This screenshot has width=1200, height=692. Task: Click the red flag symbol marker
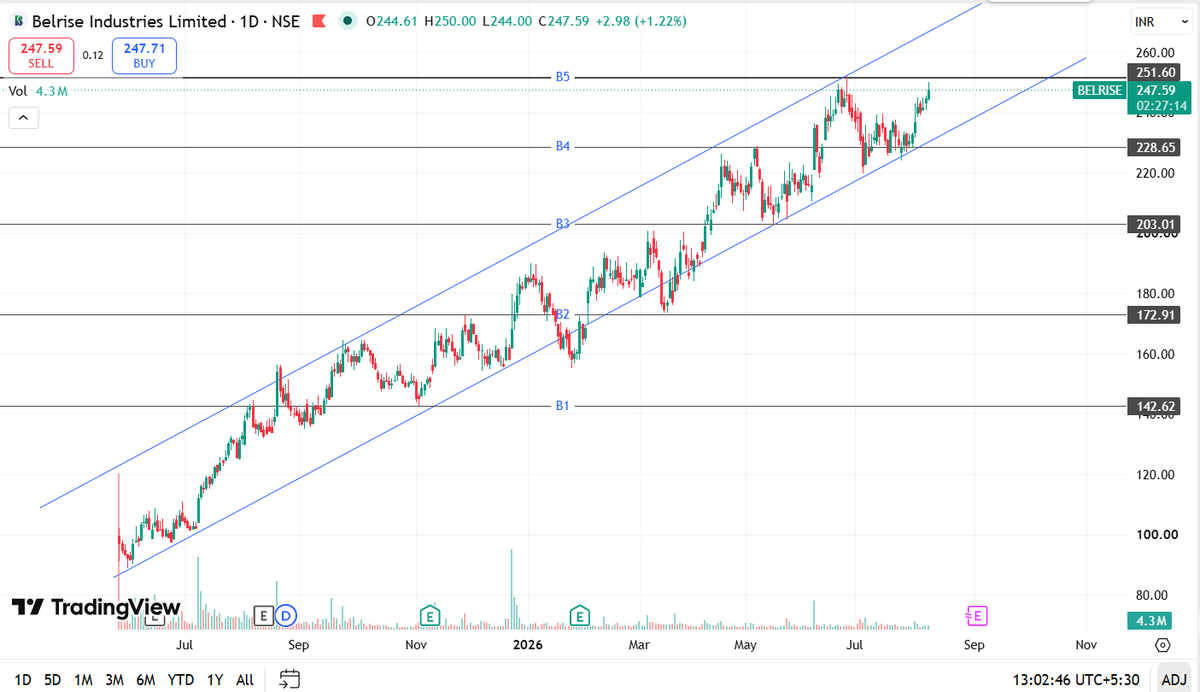pyautogui.click(x=319, y=20)
